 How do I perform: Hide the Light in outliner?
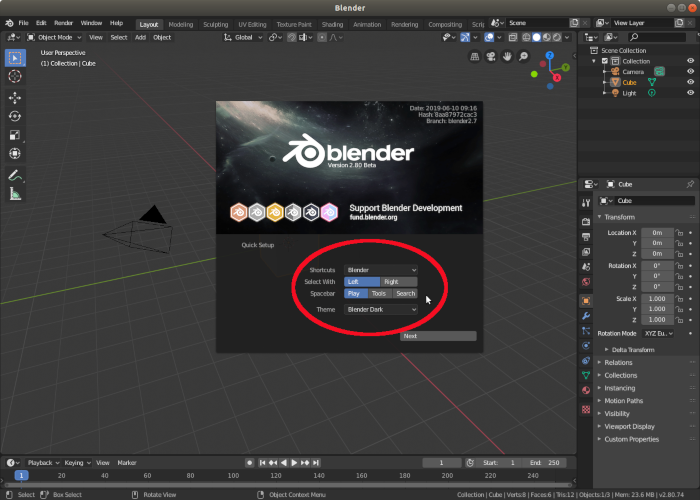[x=690, y=93]
